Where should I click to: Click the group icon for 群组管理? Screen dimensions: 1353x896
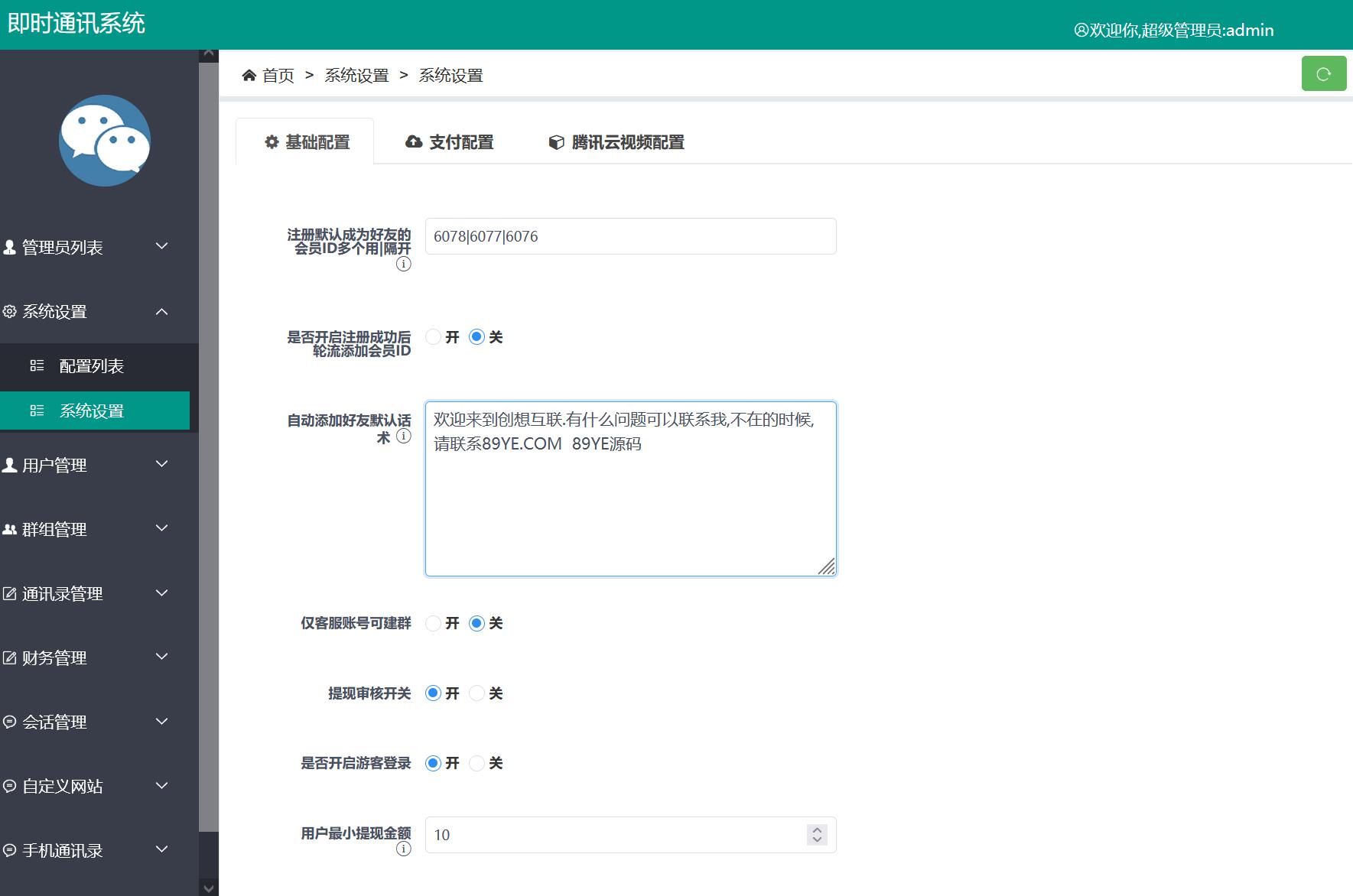point(9,529)
